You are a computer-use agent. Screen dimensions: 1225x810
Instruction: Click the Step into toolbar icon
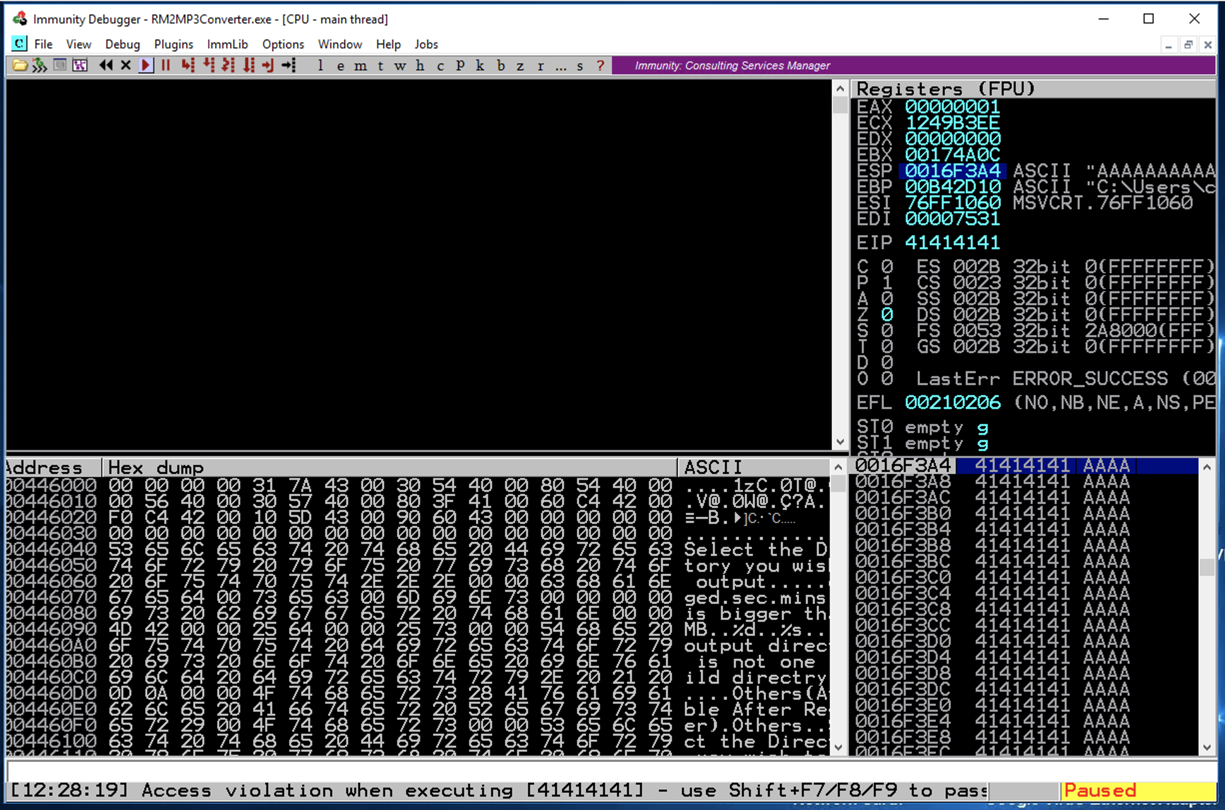tap(188, 65)
